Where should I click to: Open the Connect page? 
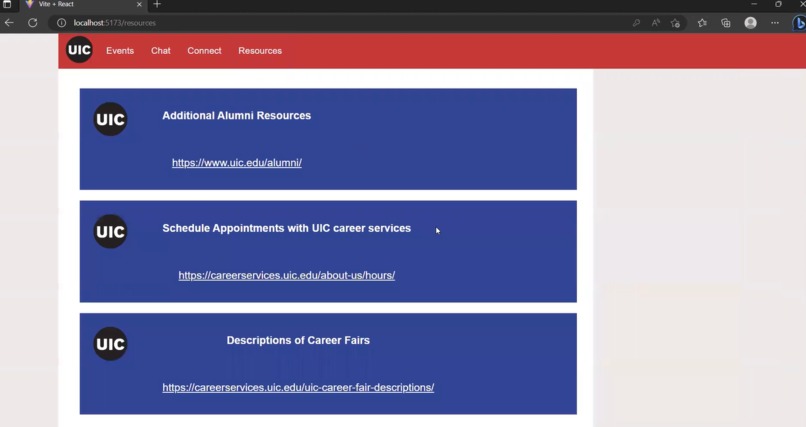click(x=204, y=51)
